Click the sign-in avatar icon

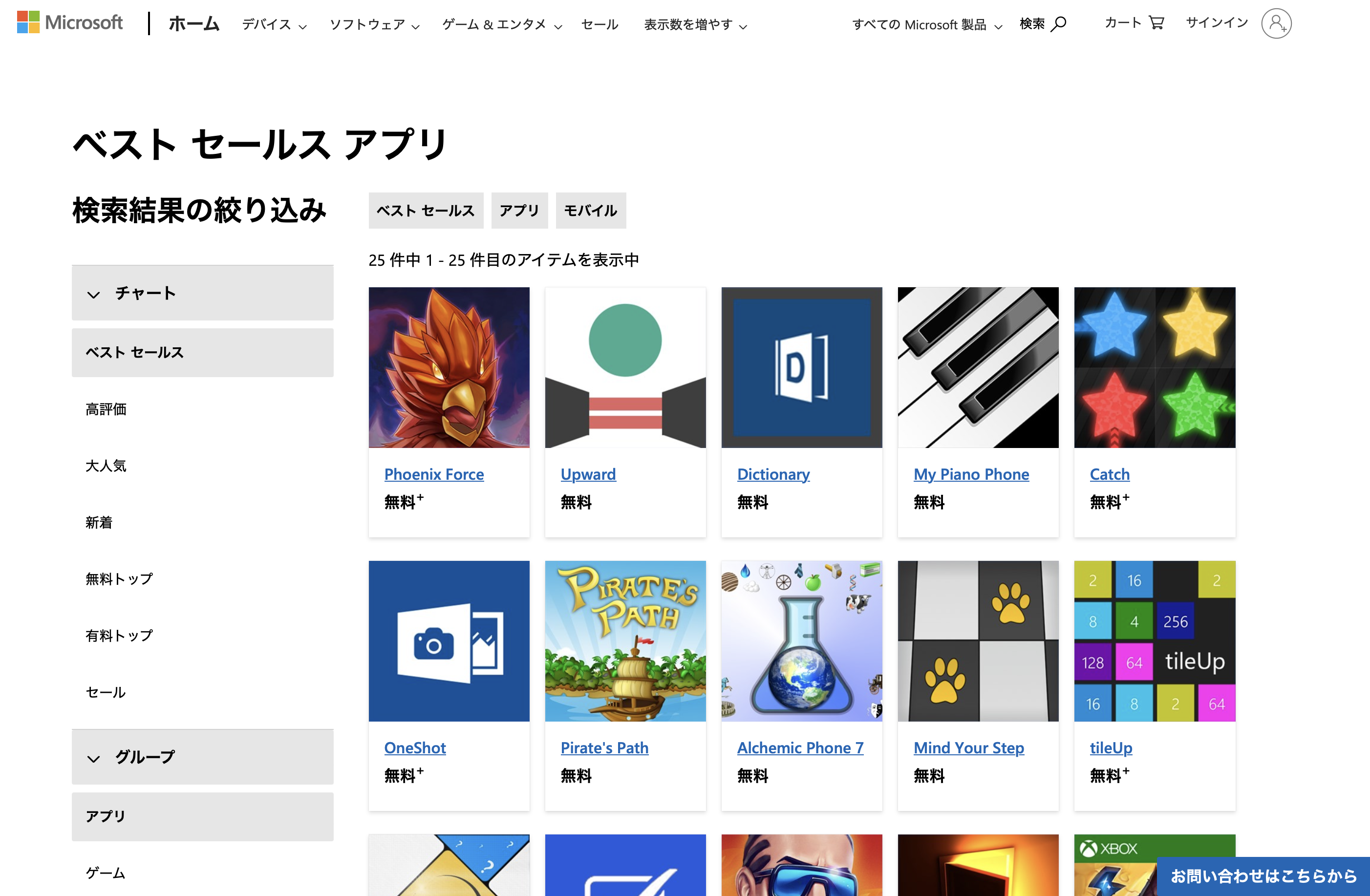coord(1276,23)
